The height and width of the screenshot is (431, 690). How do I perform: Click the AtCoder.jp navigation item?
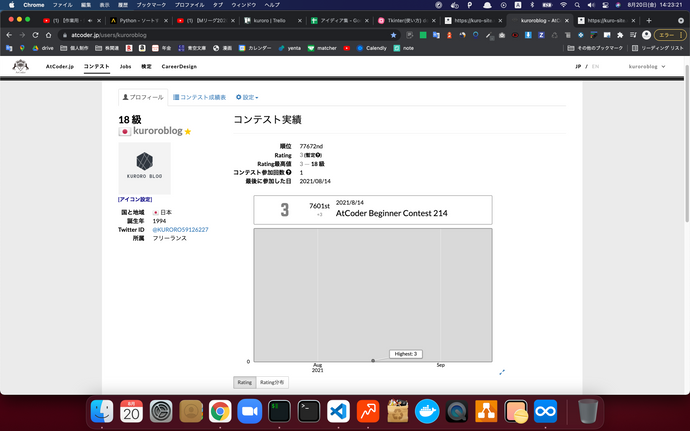coord(60,66)
